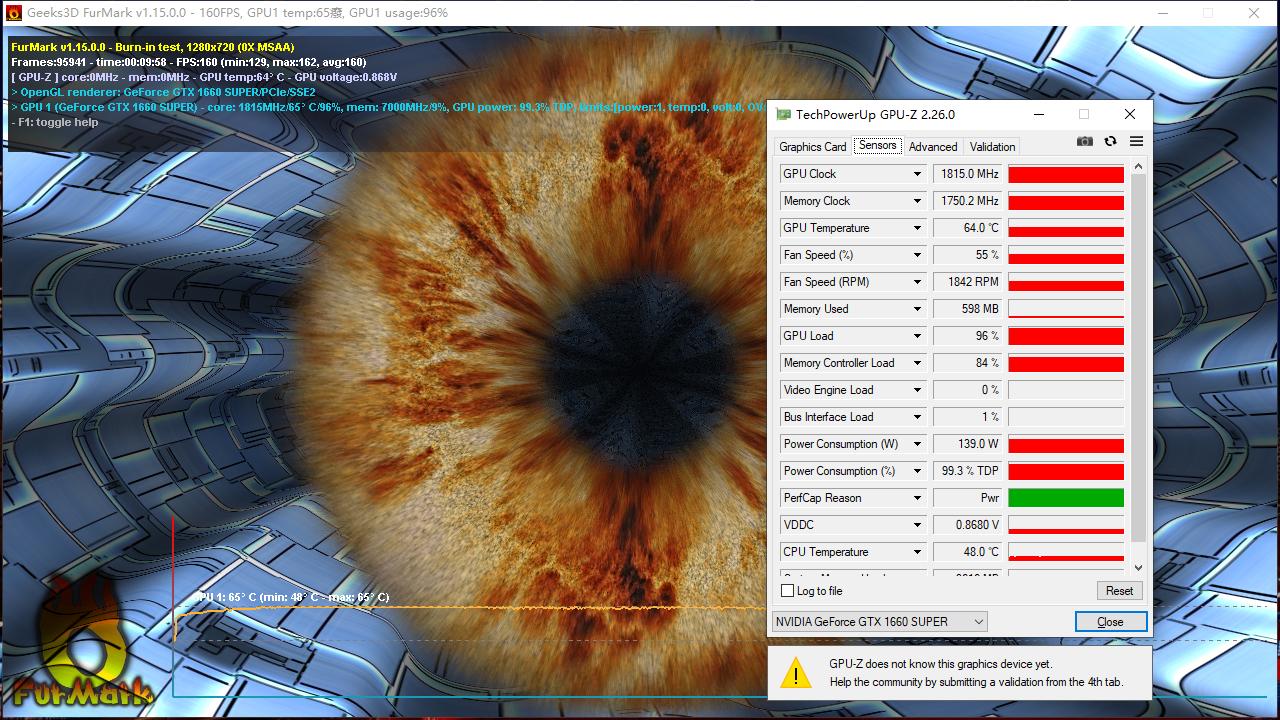Click the Reset button
Viewport: 1280px width, 720px height.
pos(1119,591)
